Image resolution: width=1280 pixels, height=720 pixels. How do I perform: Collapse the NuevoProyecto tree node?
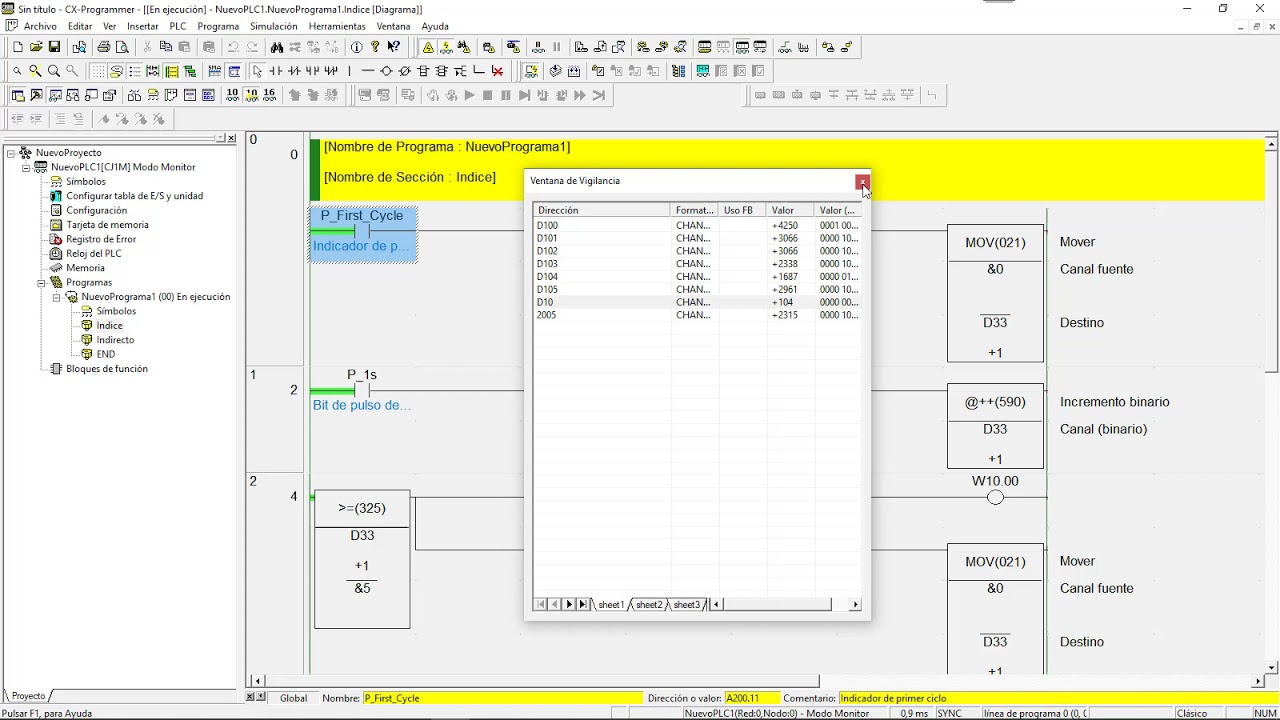point(11,153)
